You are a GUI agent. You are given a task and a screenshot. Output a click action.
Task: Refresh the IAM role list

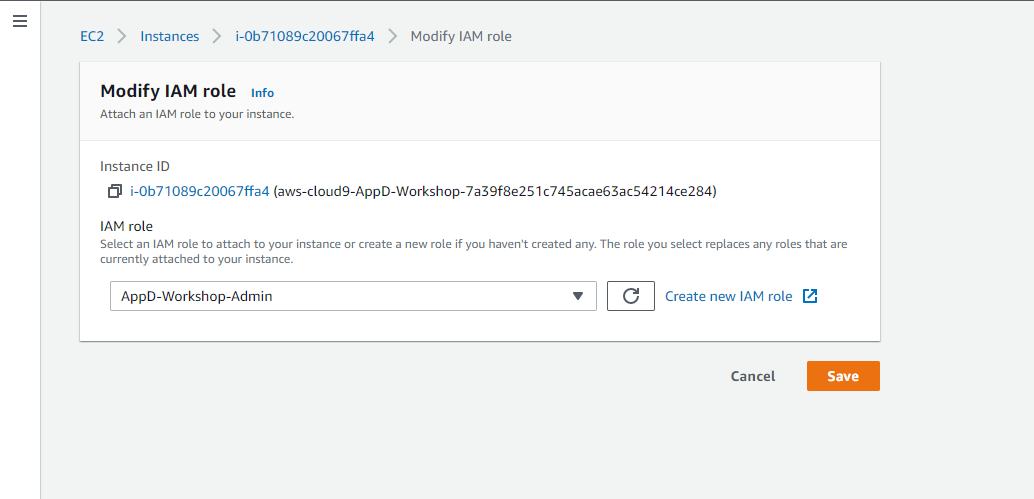tap(630, 296)
